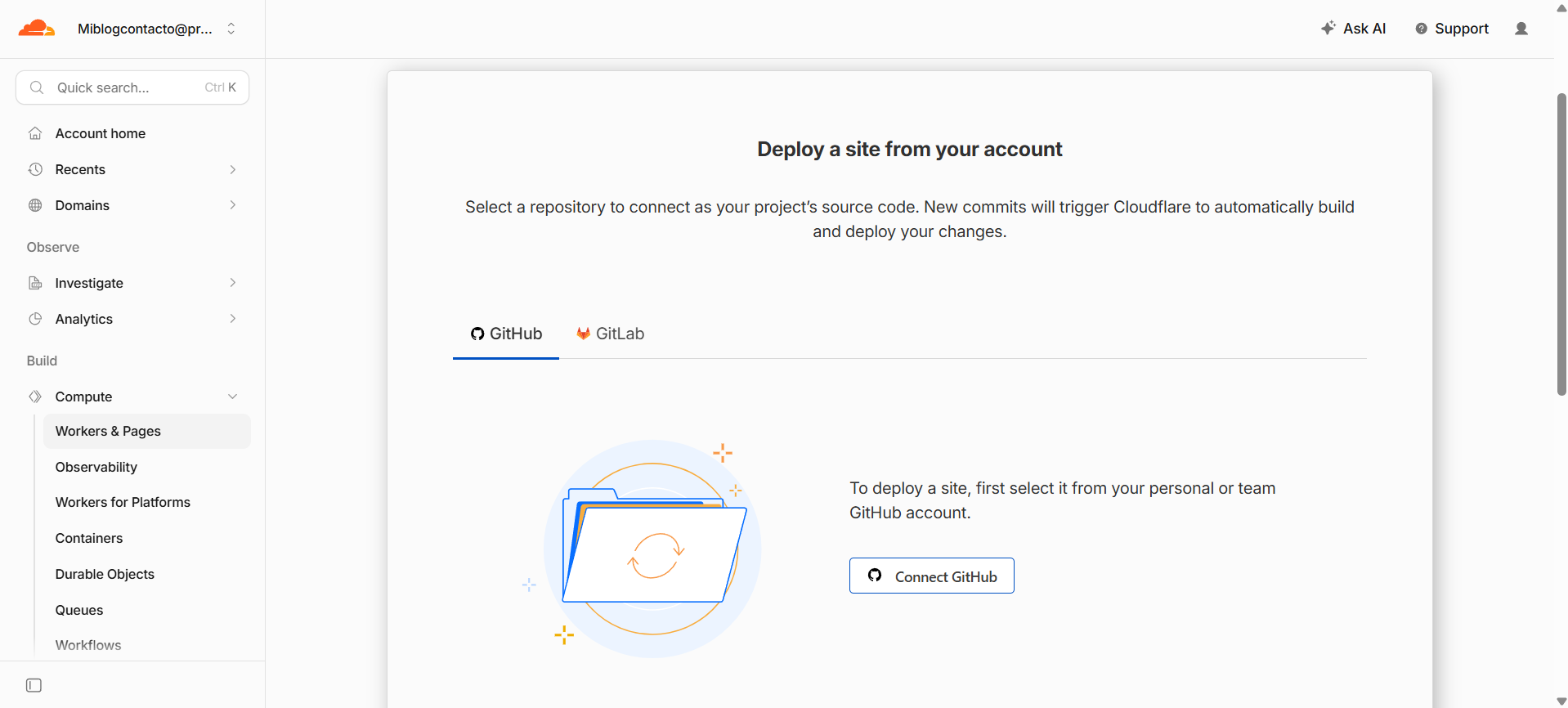Viewport: 1568px width, 708px height.
Task: Click the Compute diamond icon
Action: point(35,397)
